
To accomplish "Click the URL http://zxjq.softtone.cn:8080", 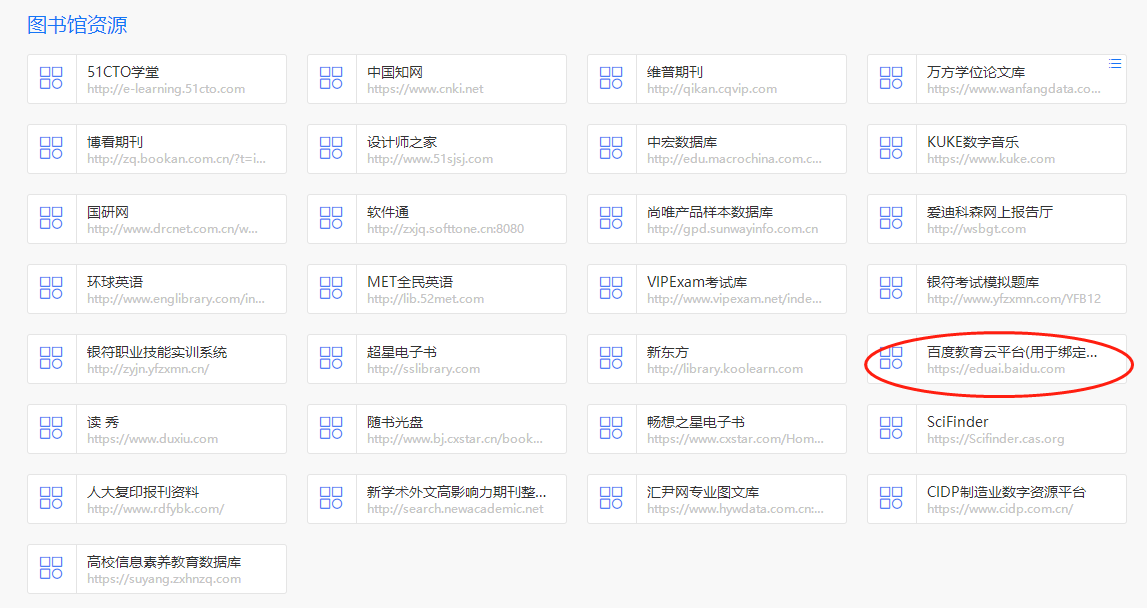I will 445,228.
